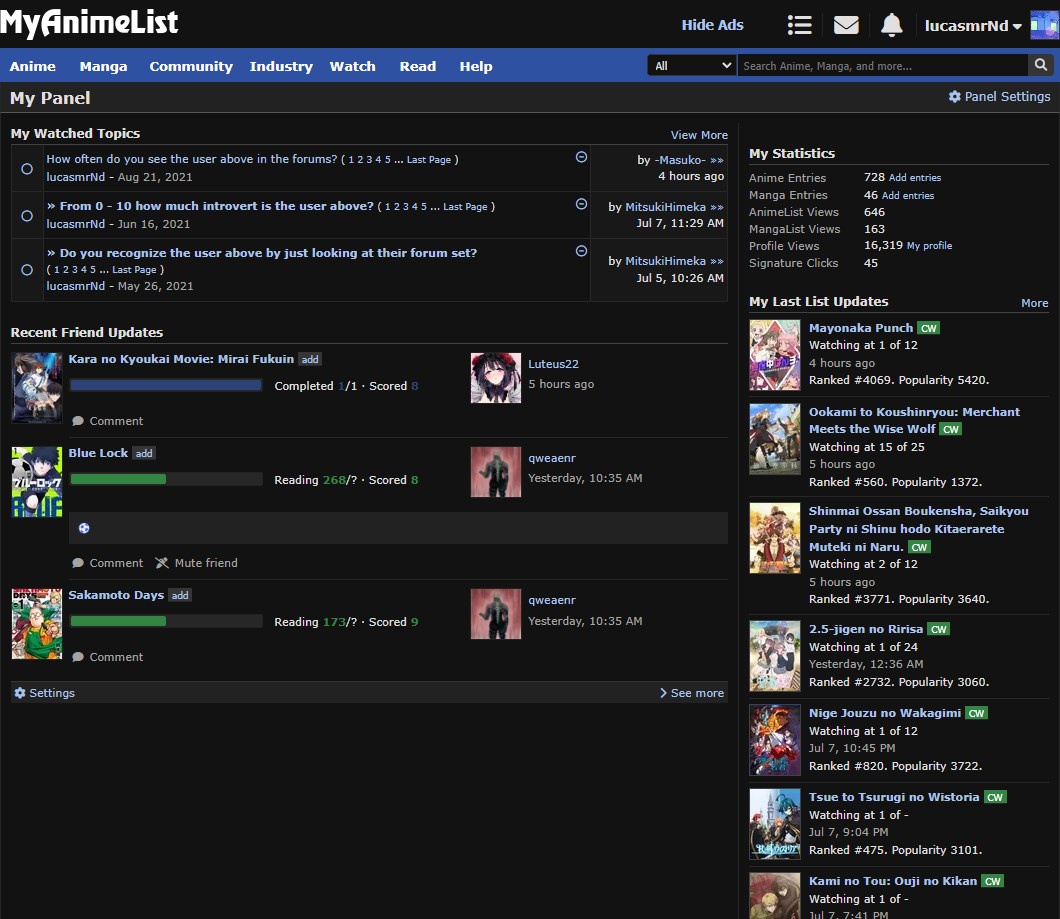This screenshot has width=1060, height=919.
Task: Open the Community menu
Action: pyautogui.click(x=191, y=66)
